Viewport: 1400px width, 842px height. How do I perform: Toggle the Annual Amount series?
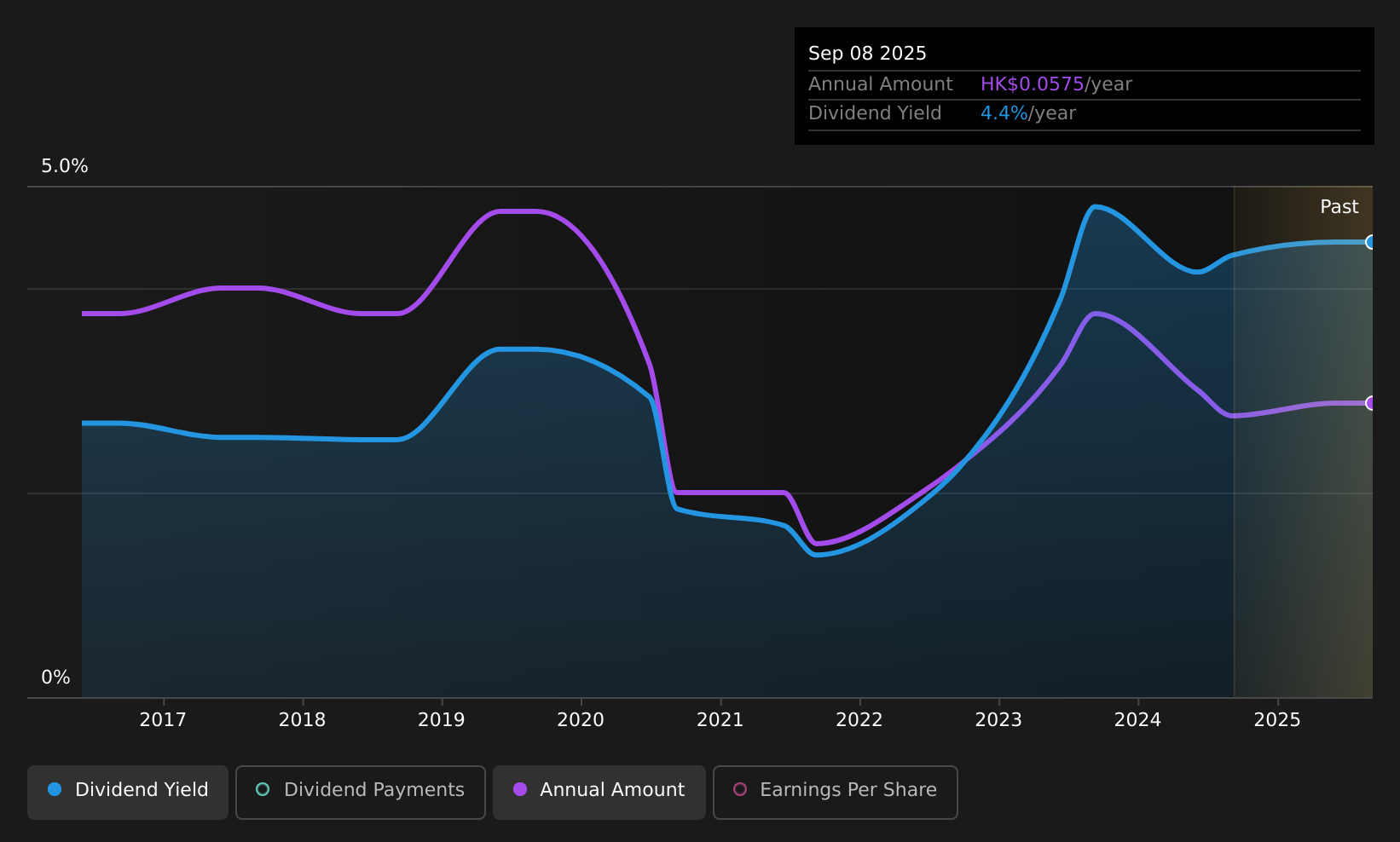[599, 792]
